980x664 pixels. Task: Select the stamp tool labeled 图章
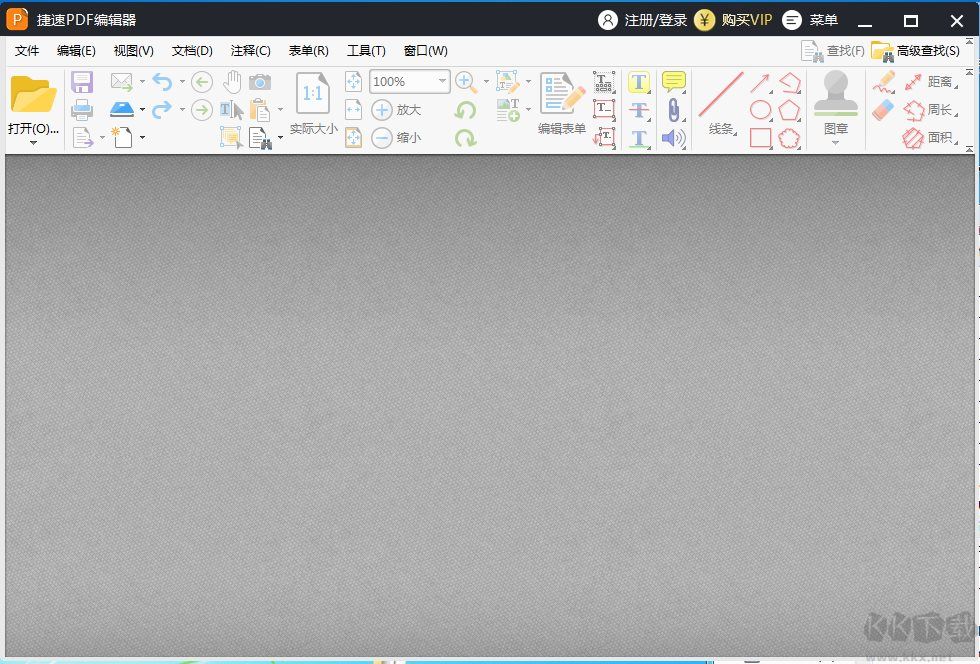[836, 99]
